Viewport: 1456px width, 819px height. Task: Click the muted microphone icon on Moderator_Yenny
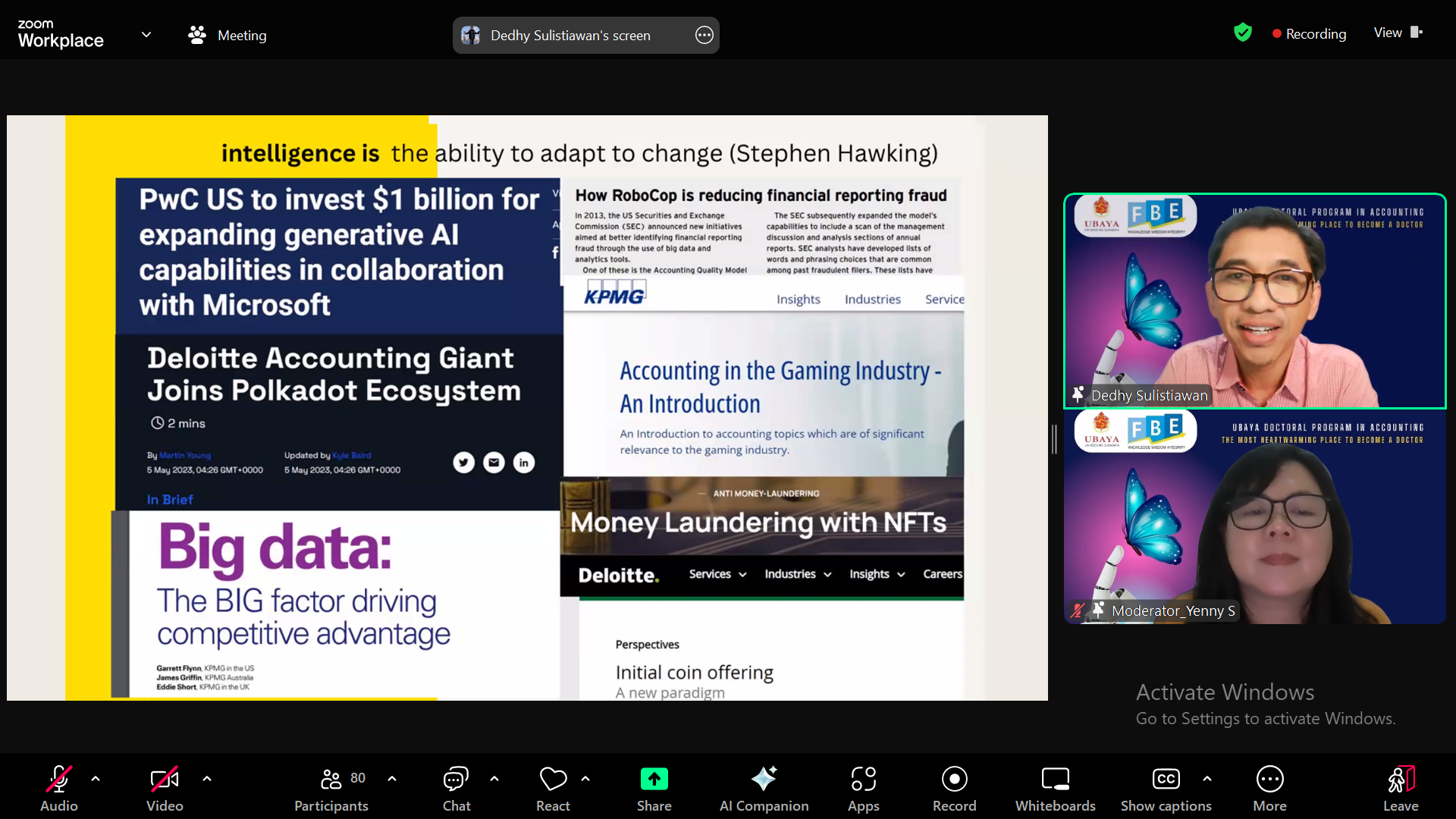click(x=1077, y=610)
